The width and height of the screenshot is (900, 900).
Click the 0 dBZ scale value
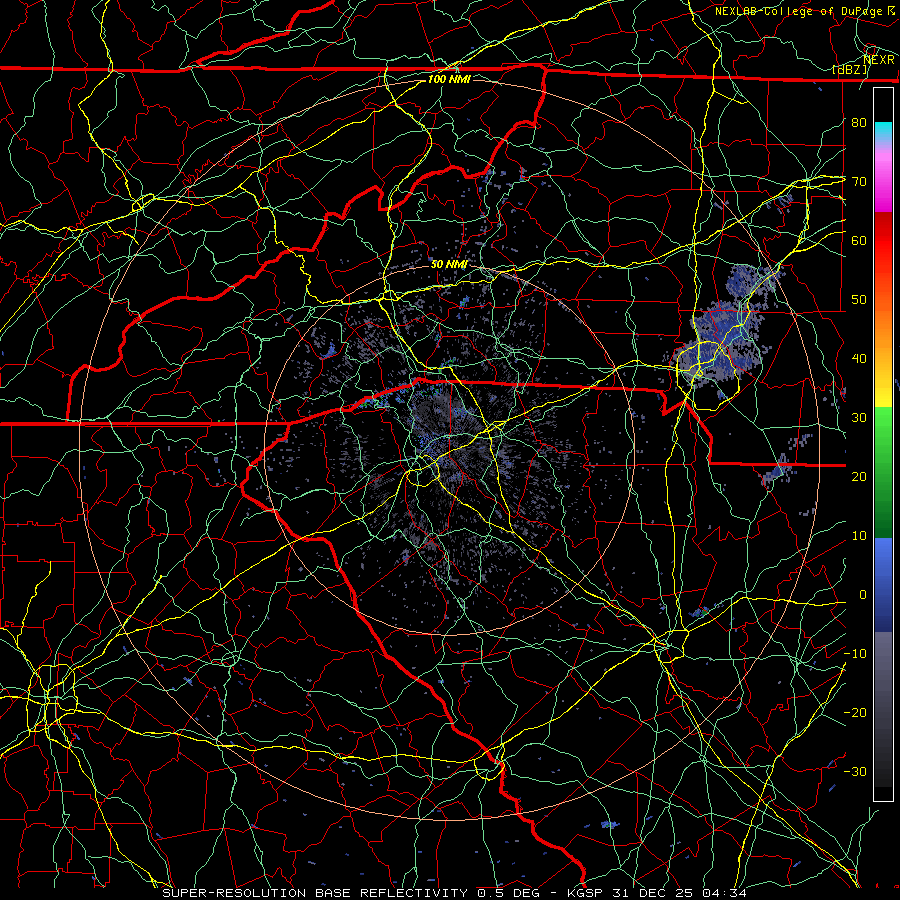click(863, 595)
